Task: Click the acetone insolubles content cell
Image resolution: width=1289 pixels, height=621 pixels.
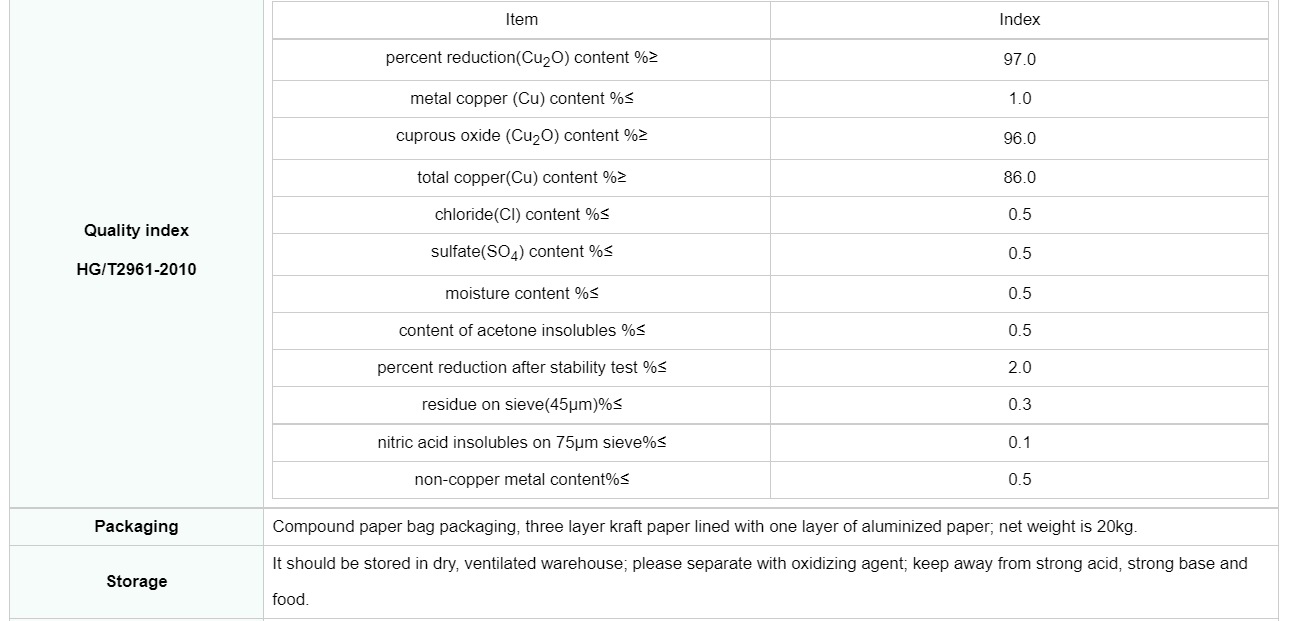Action: [x=521, y=331]
